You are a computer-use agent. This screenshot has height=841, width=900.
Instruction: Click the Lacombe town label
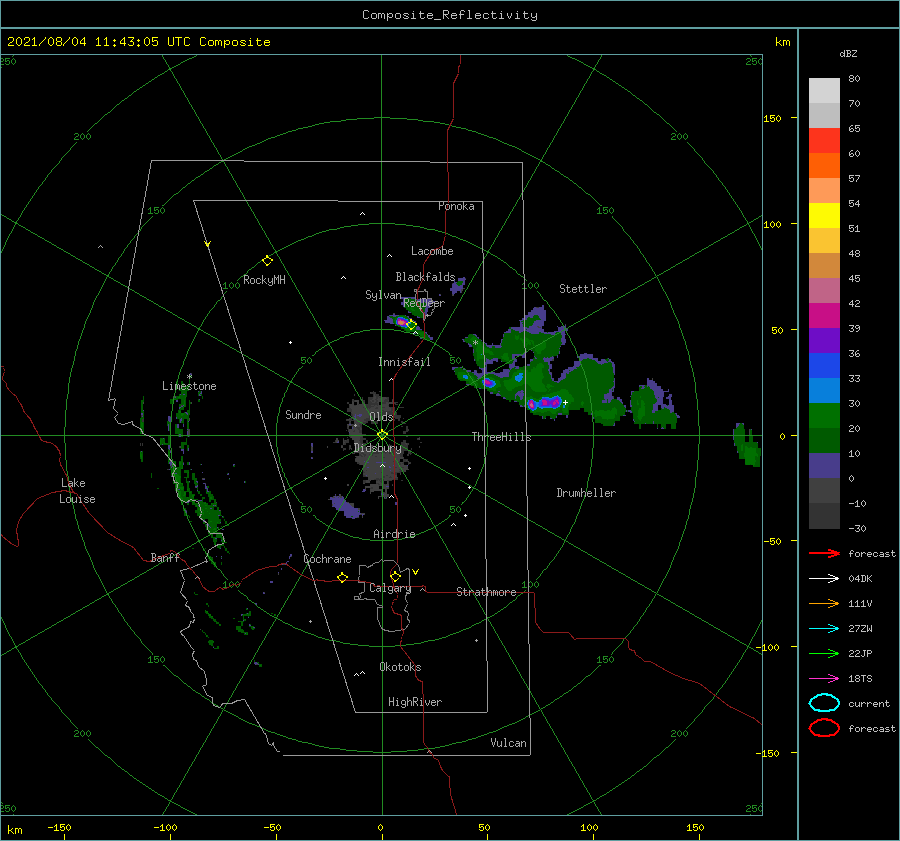tap(432, 251)
